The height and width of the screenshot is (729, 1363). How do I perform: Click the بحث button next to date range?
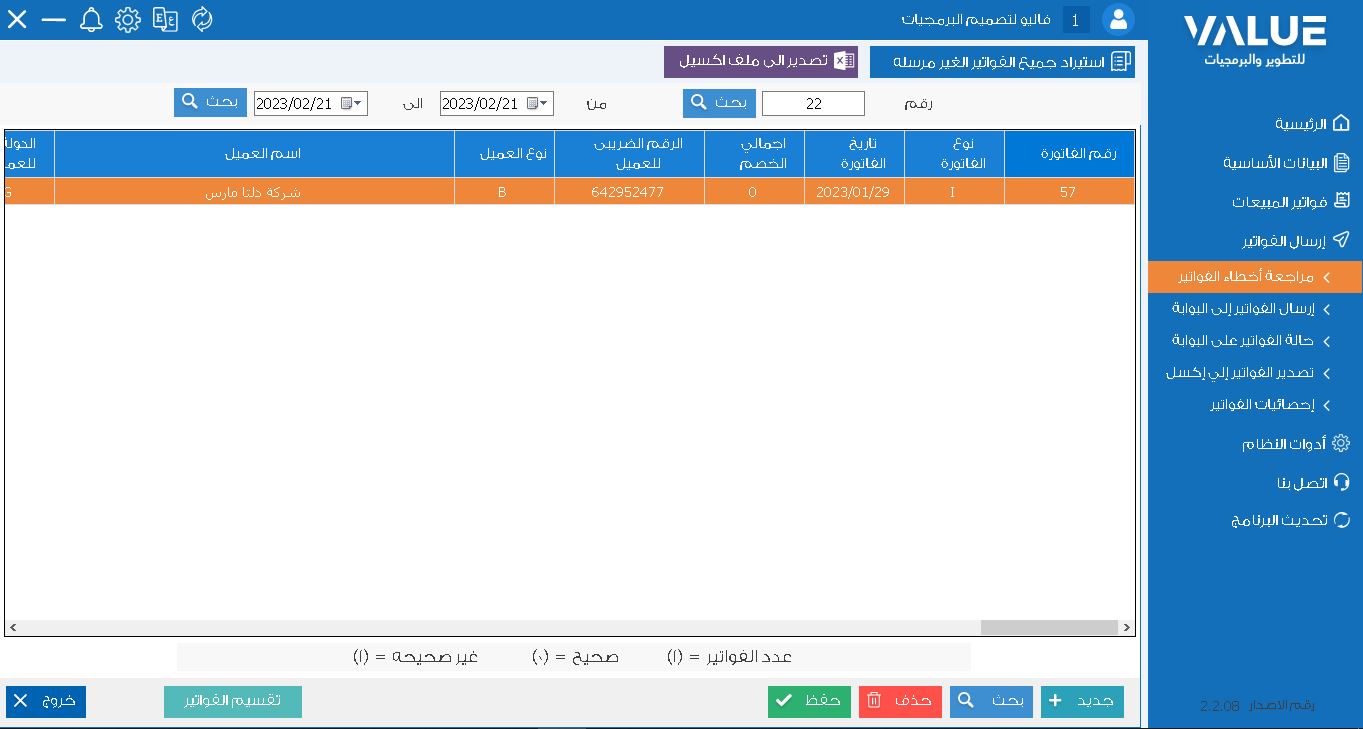210,103
